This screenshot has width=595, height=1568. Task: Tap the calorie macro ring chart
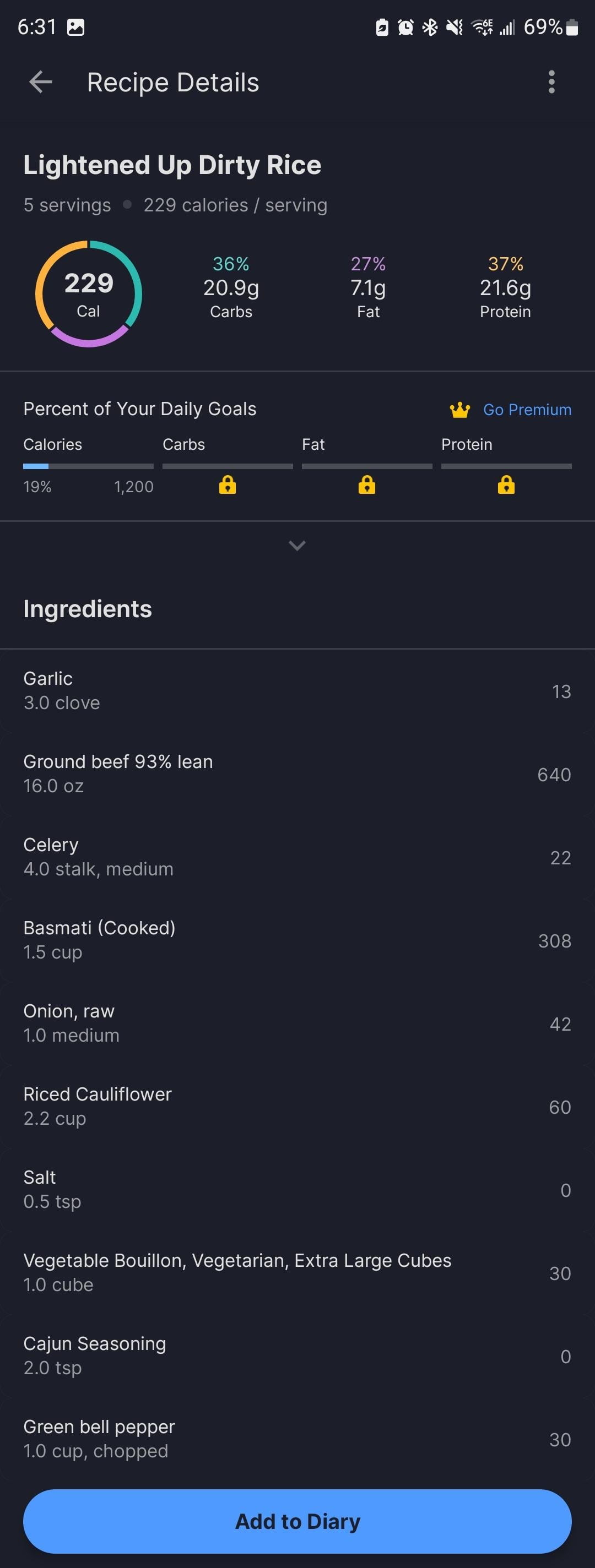[x=89, y=294]
